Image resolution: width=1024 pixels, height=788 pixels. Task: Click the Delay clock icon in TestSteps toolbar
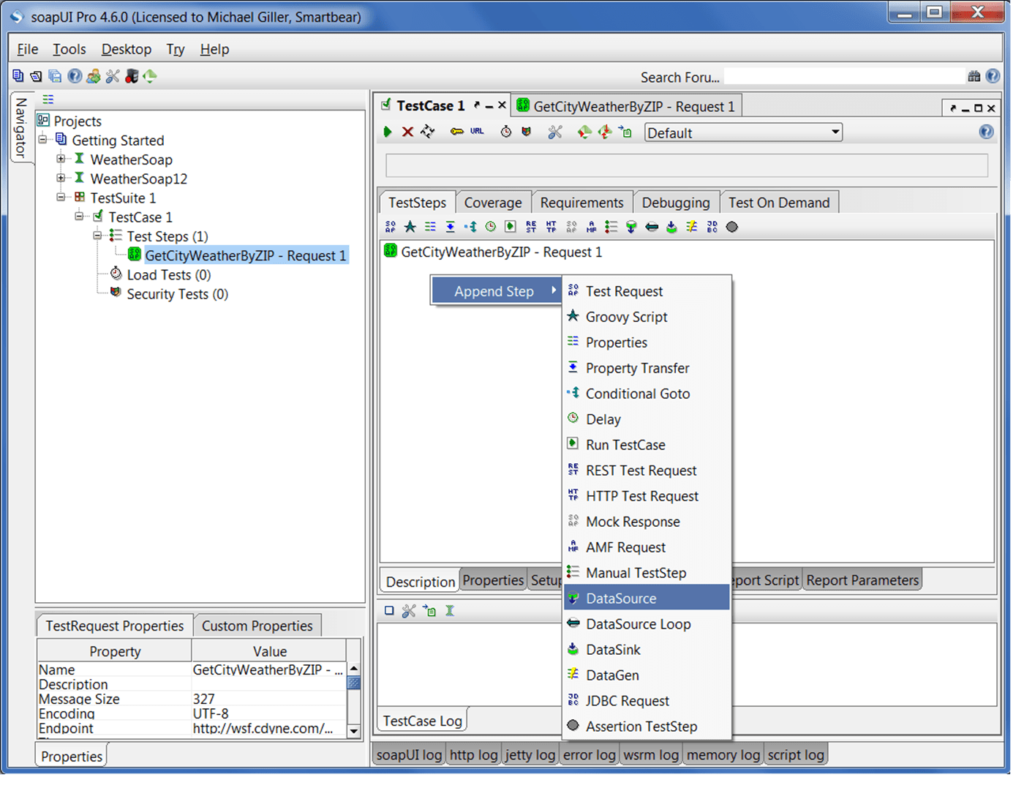490,227
